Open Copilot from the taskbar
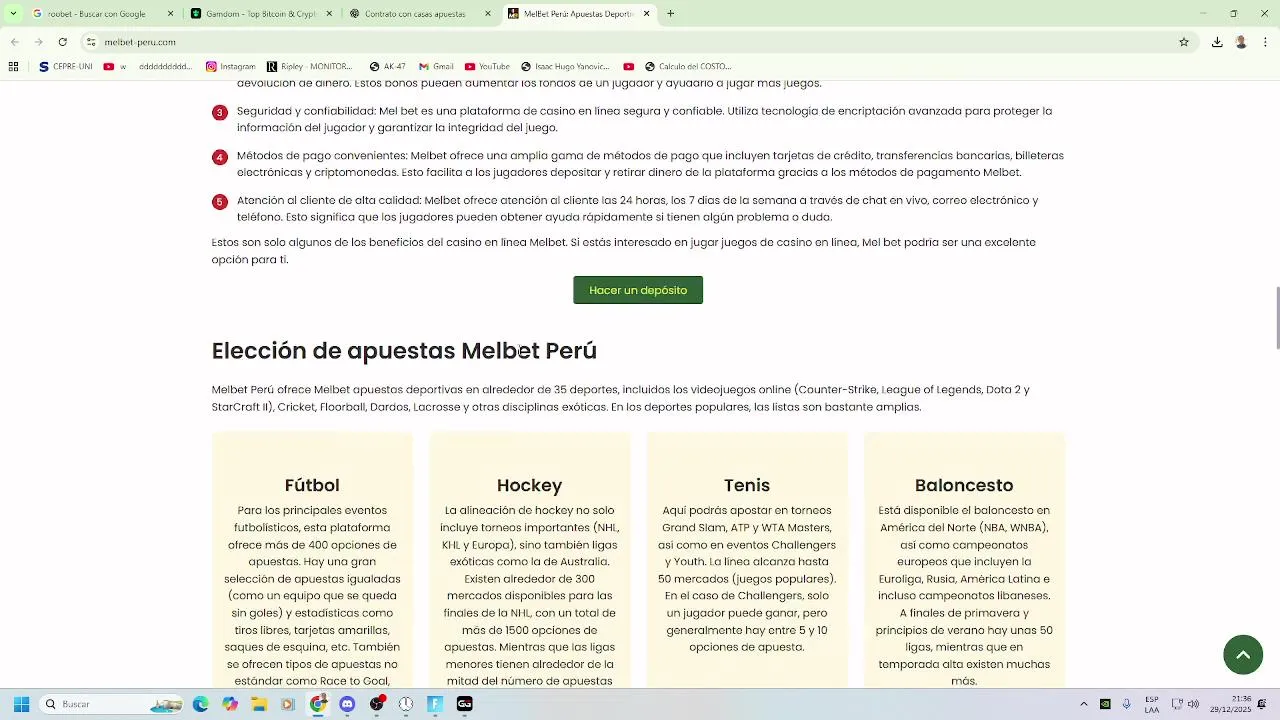This screenshot has height=720, width=1280. [230, 704]
